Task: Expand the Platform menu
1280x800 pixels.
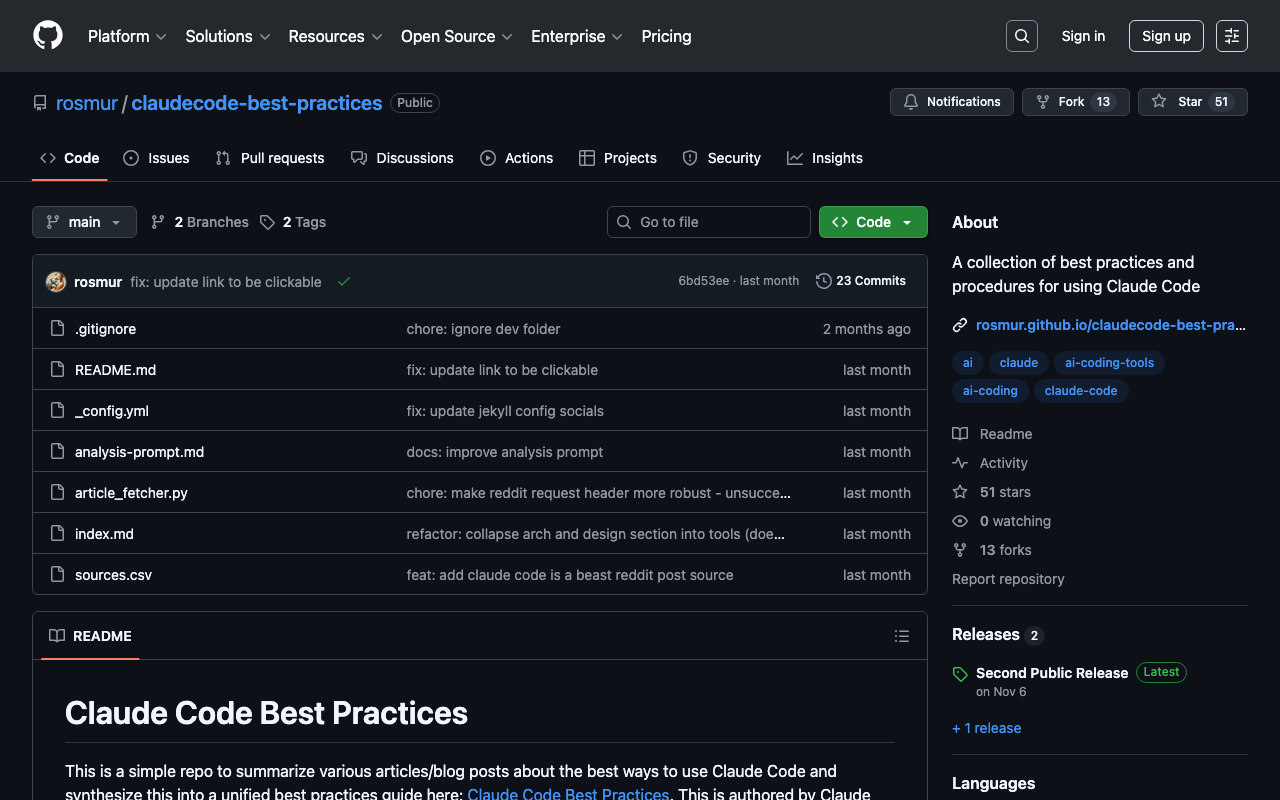Action: pos(127,36)
